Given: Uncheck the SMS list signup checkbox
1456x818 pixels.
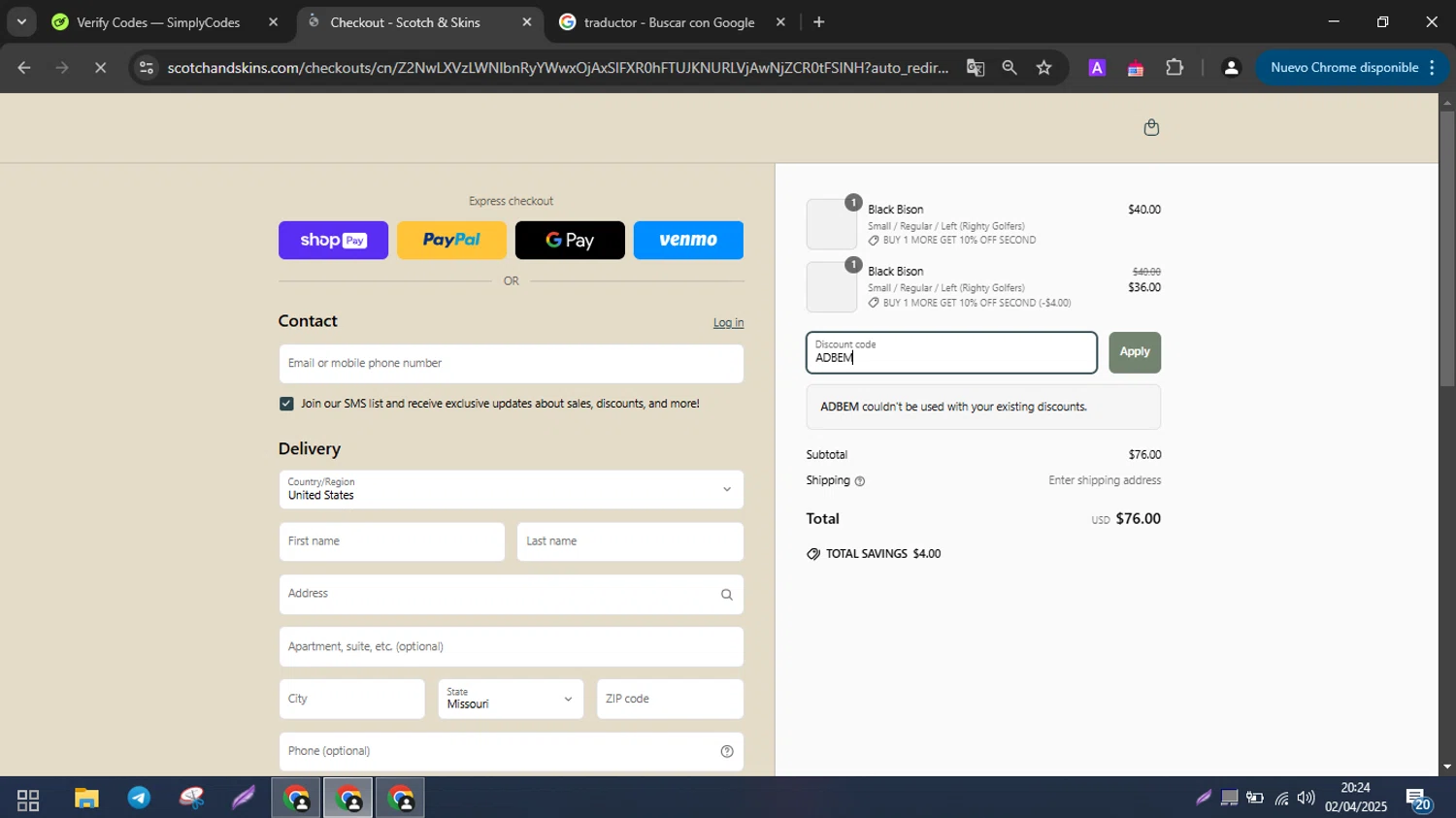Looking at the screenshot, I should point(286,404).
